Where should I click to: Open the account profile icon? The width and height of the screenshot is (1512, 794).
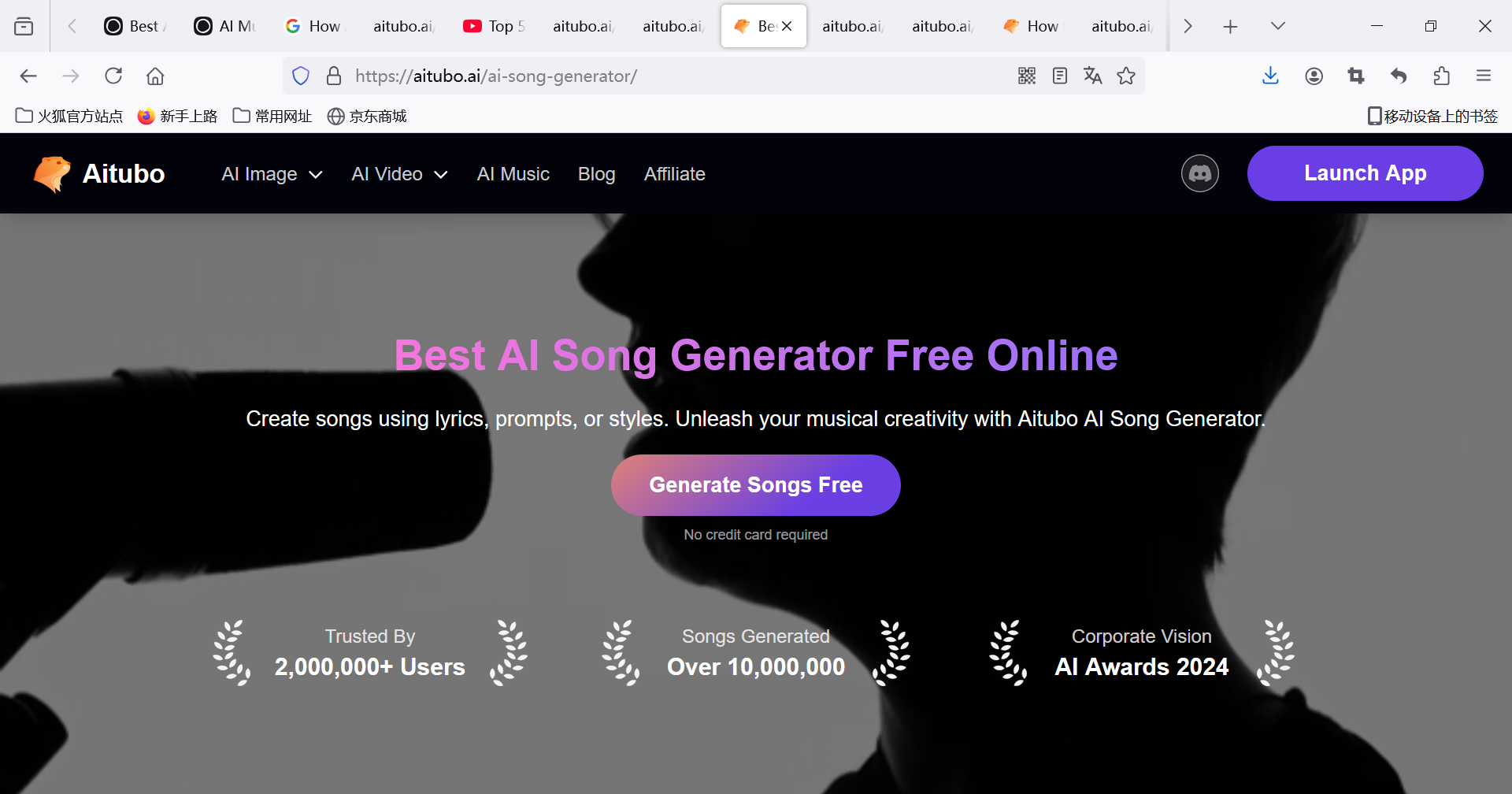tap(1314, 76)
